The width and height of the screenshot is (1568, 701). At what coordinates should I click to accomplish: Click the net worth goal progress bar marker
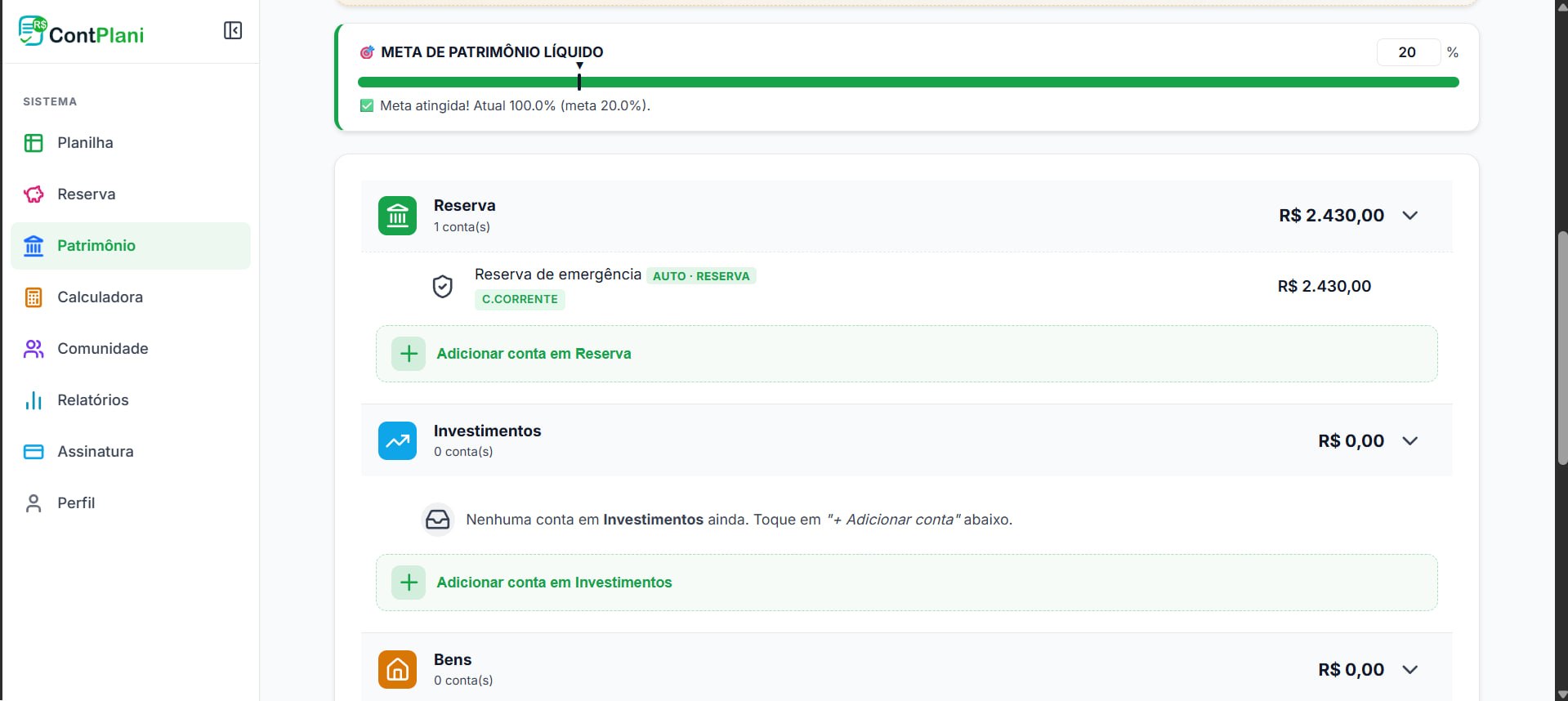579,78
